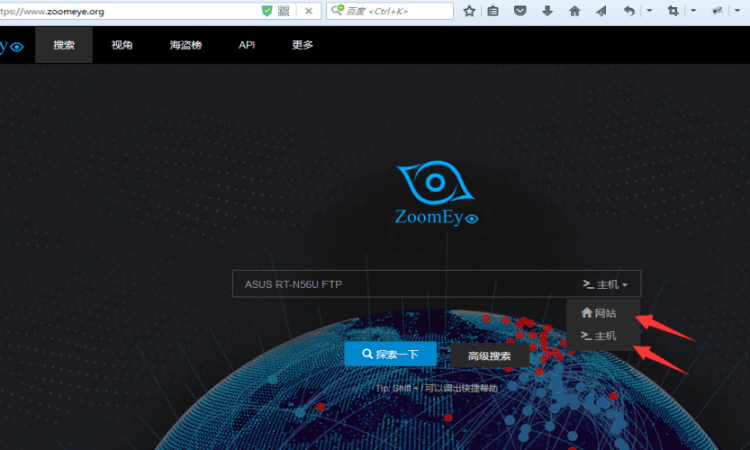The width and height of the screenshot is (750, 450).
Task: Open the 更多 navigation menu
Action: [x=302, y=45]
